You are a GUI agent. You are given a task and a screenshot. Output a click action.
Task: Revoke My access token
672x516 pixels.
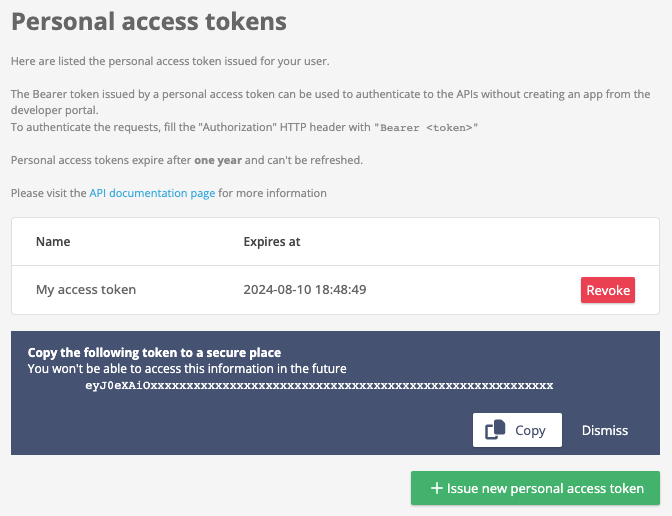pos(608,290)
